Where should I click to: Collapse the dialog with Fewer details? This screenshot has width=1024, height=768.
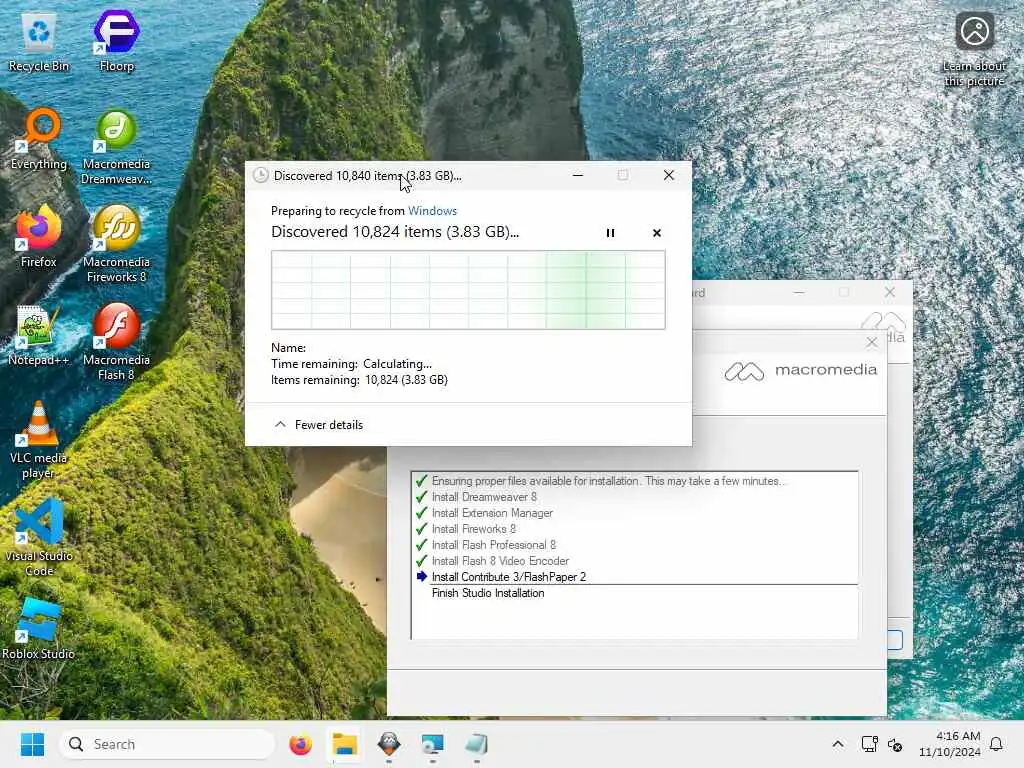(x=319, y=425)
